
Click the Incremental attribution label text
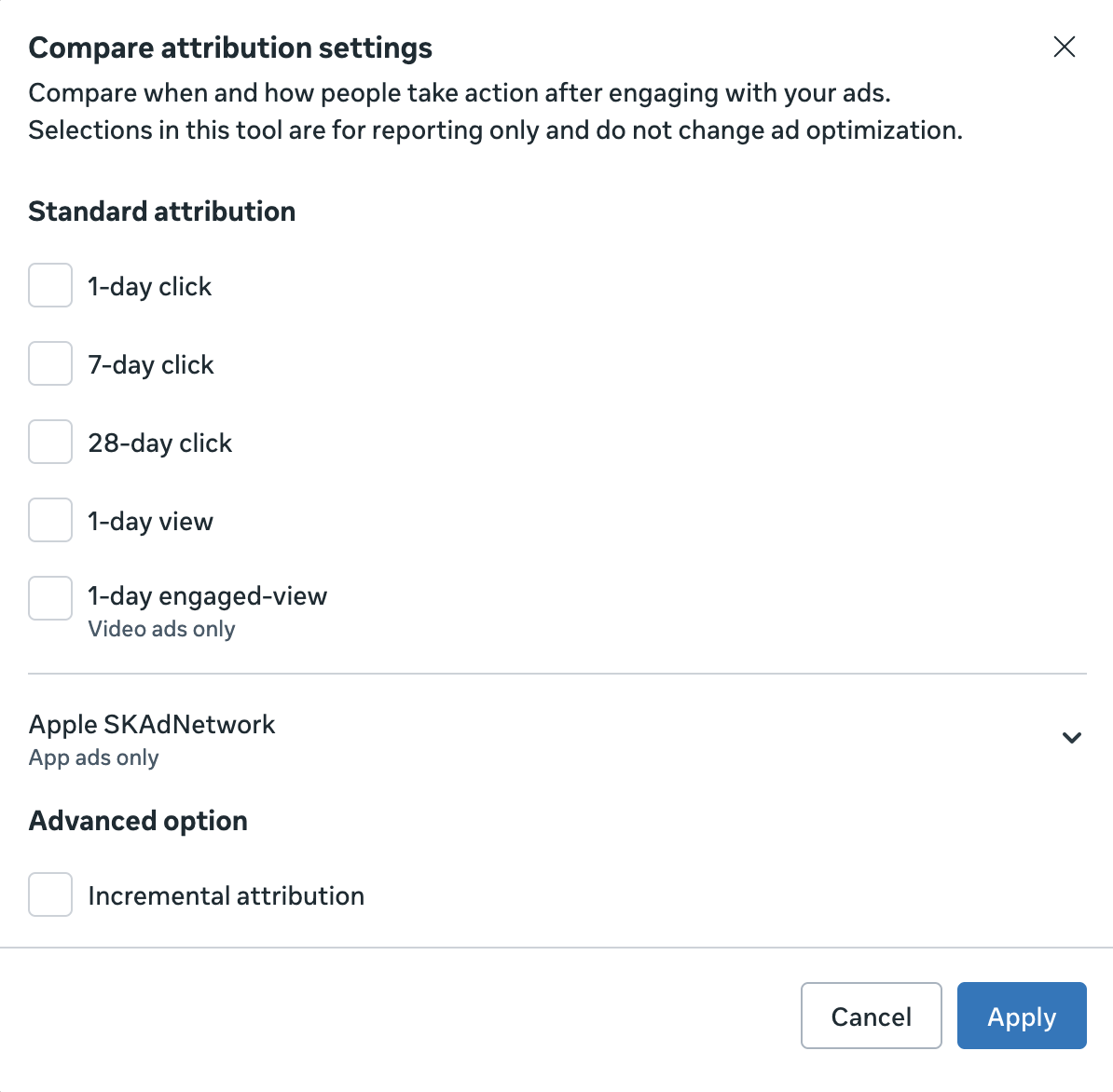[x=227, y=896]
